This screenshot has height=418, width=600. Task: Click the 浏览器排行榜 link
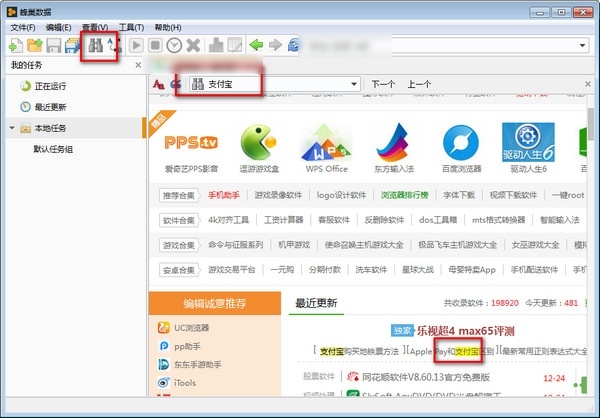point(404,195)
